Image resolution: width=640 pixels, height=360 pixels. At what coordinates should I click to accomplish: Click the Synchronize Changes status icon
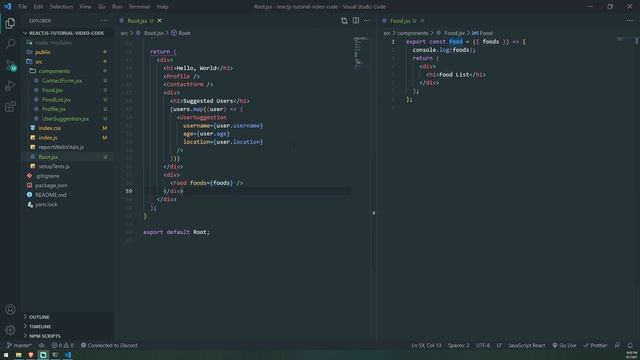tap(41, 345)
